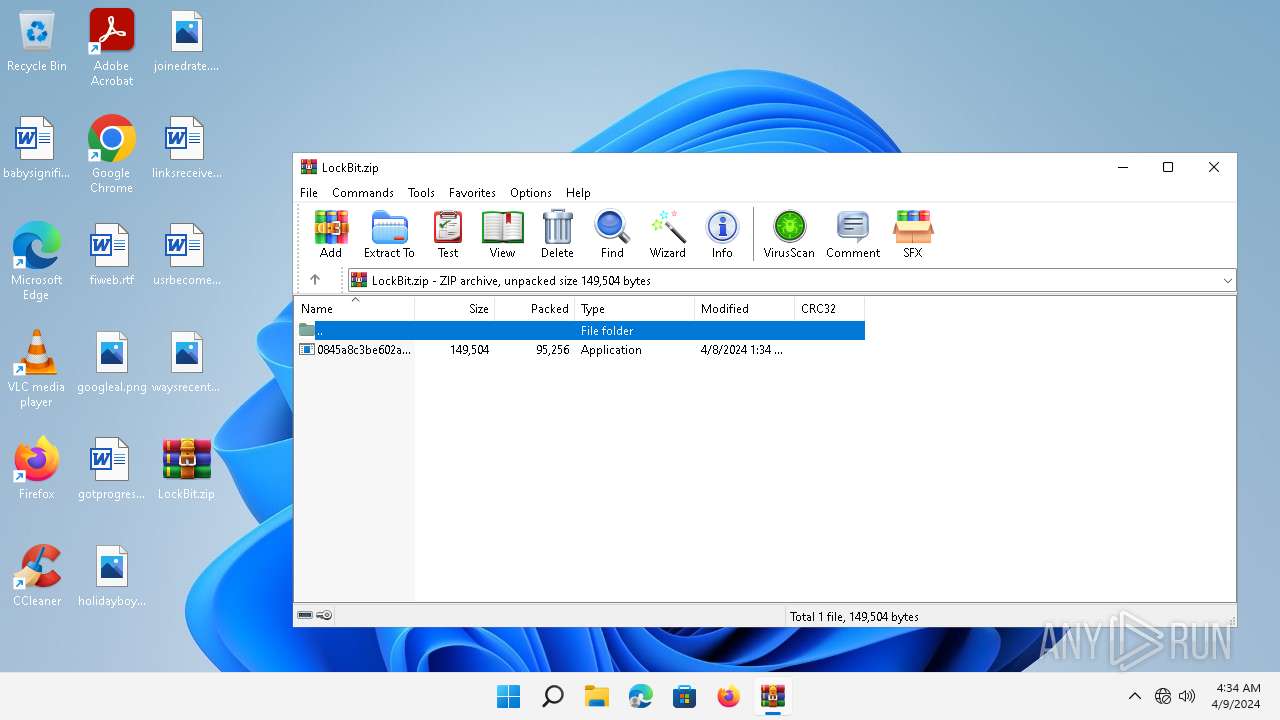This screenshot has width=1280, height=720.
Task: Open the File menu
Action: [309, 193]
